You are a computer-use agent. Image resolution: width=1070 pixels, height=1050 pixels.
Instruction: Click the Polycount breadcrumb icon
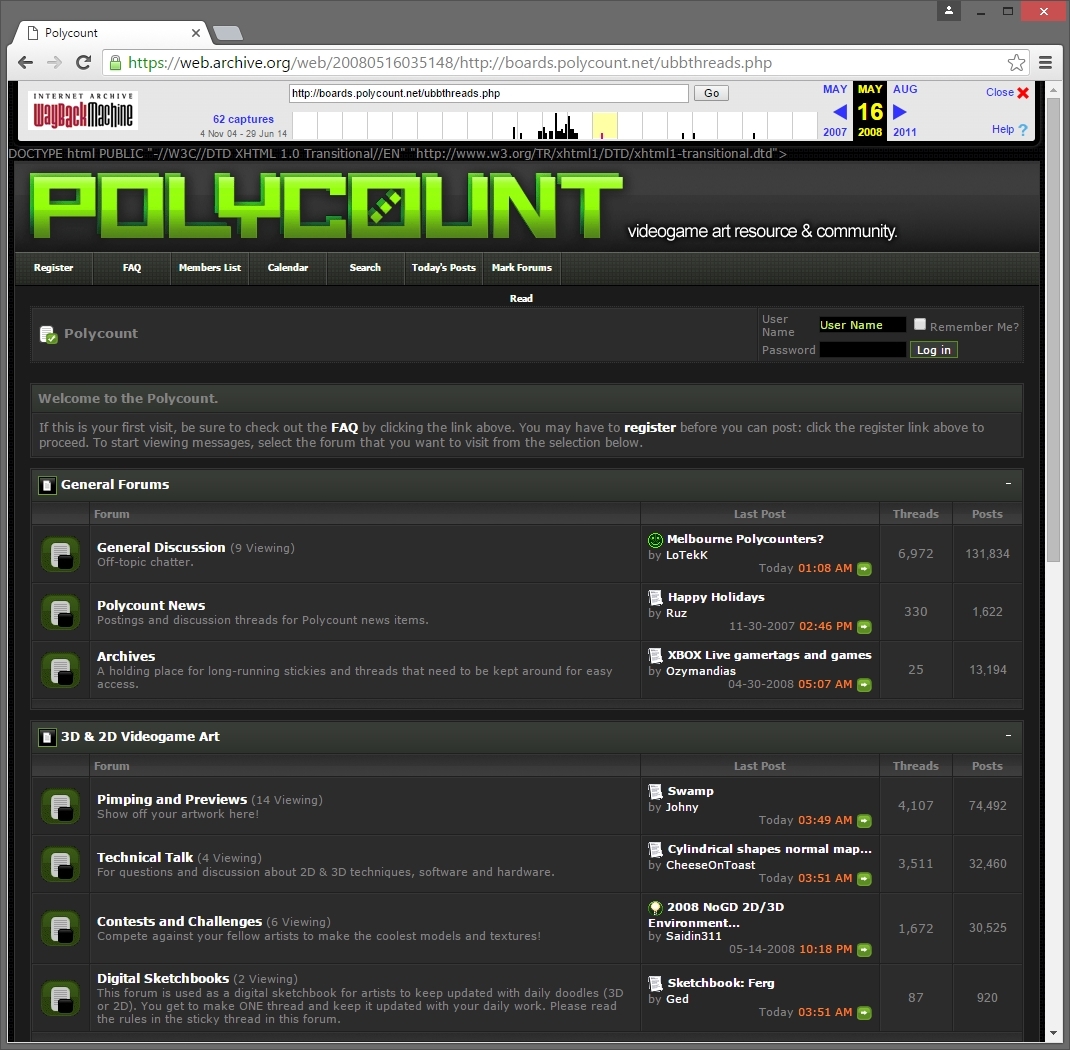(x=48, y=334)
